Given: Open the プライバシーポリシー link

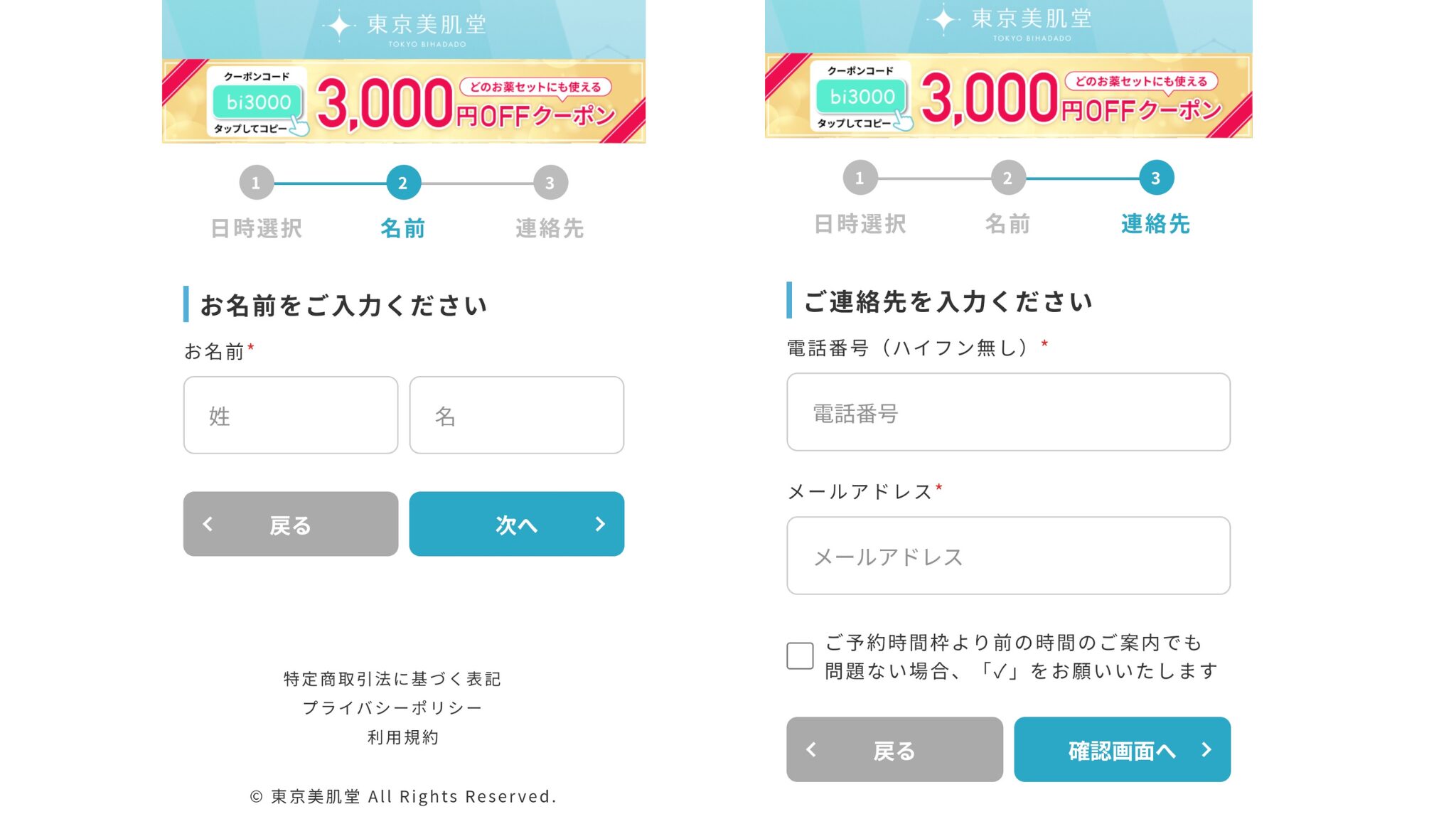Looking at the screenshot, I should 392,708.
